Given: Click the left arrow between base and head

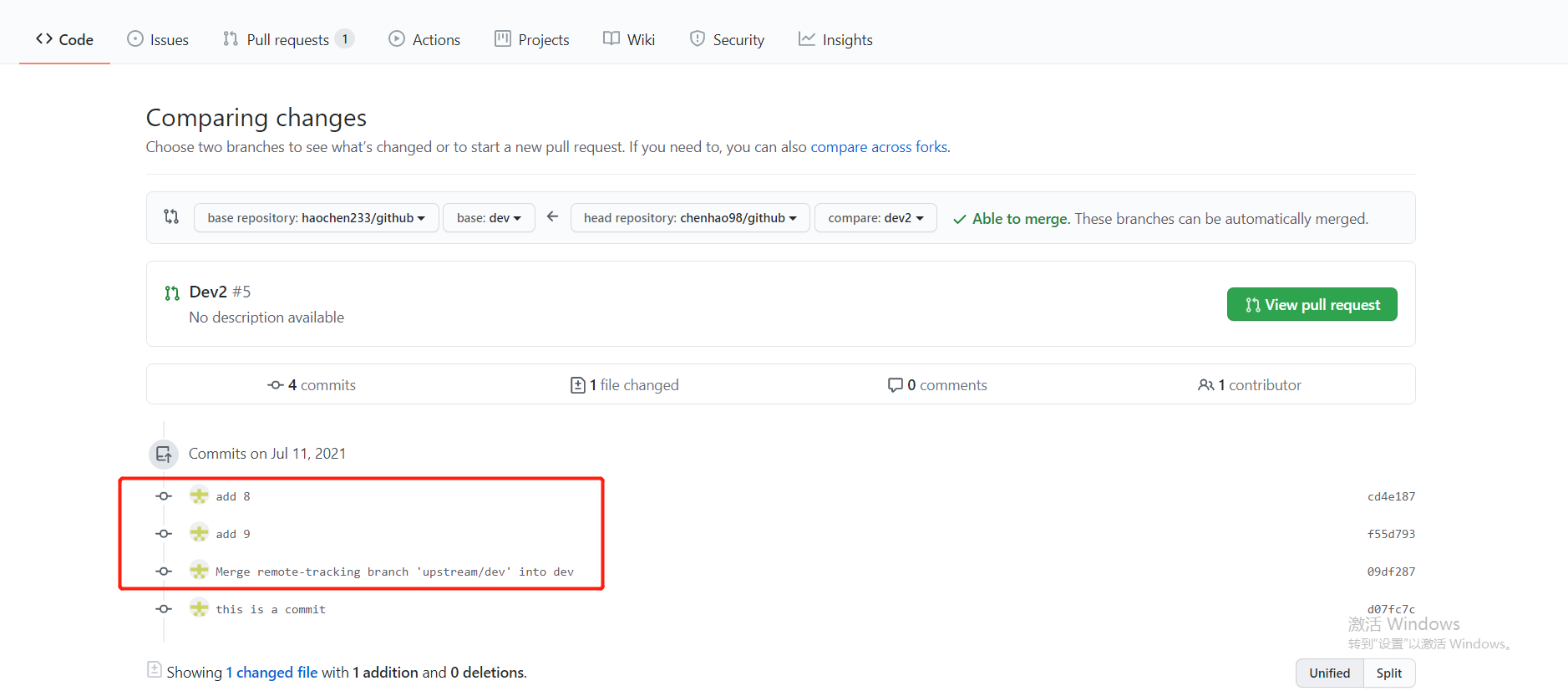Looking at the screenshot, I should coord(552,217).
